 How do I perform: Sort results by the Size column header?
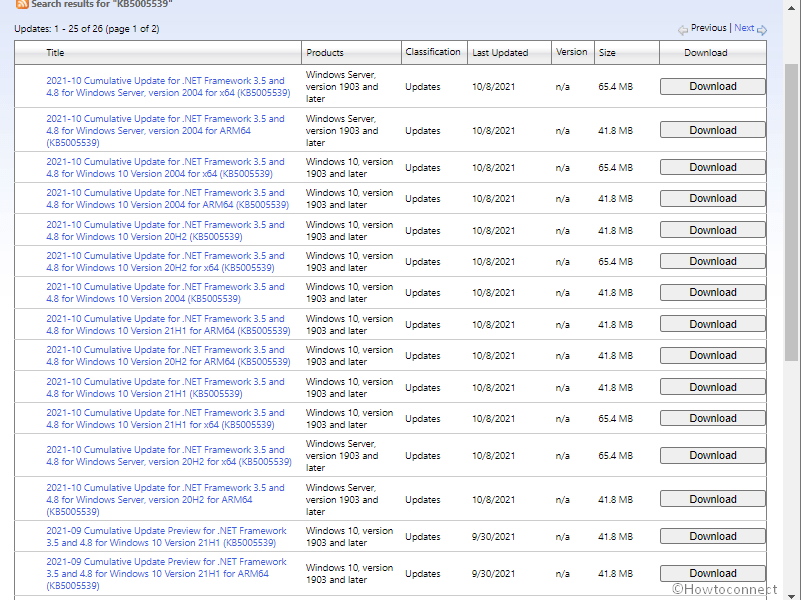(608, 53)
